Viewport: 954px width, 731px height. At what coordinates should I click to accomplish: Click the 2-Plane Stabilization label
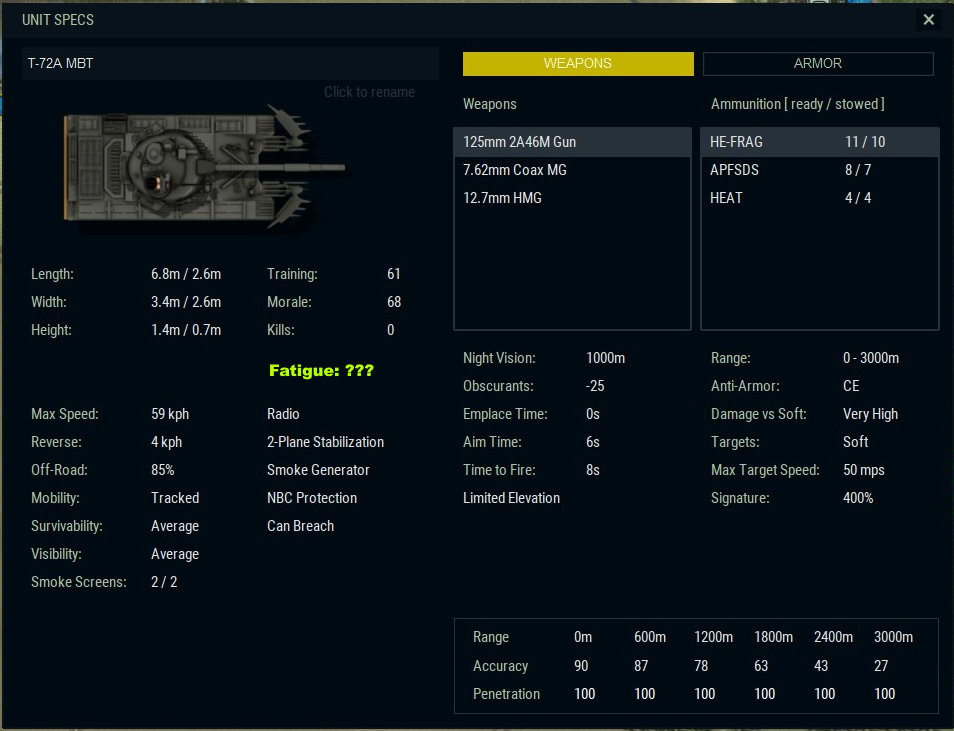[x=326, y=442]
